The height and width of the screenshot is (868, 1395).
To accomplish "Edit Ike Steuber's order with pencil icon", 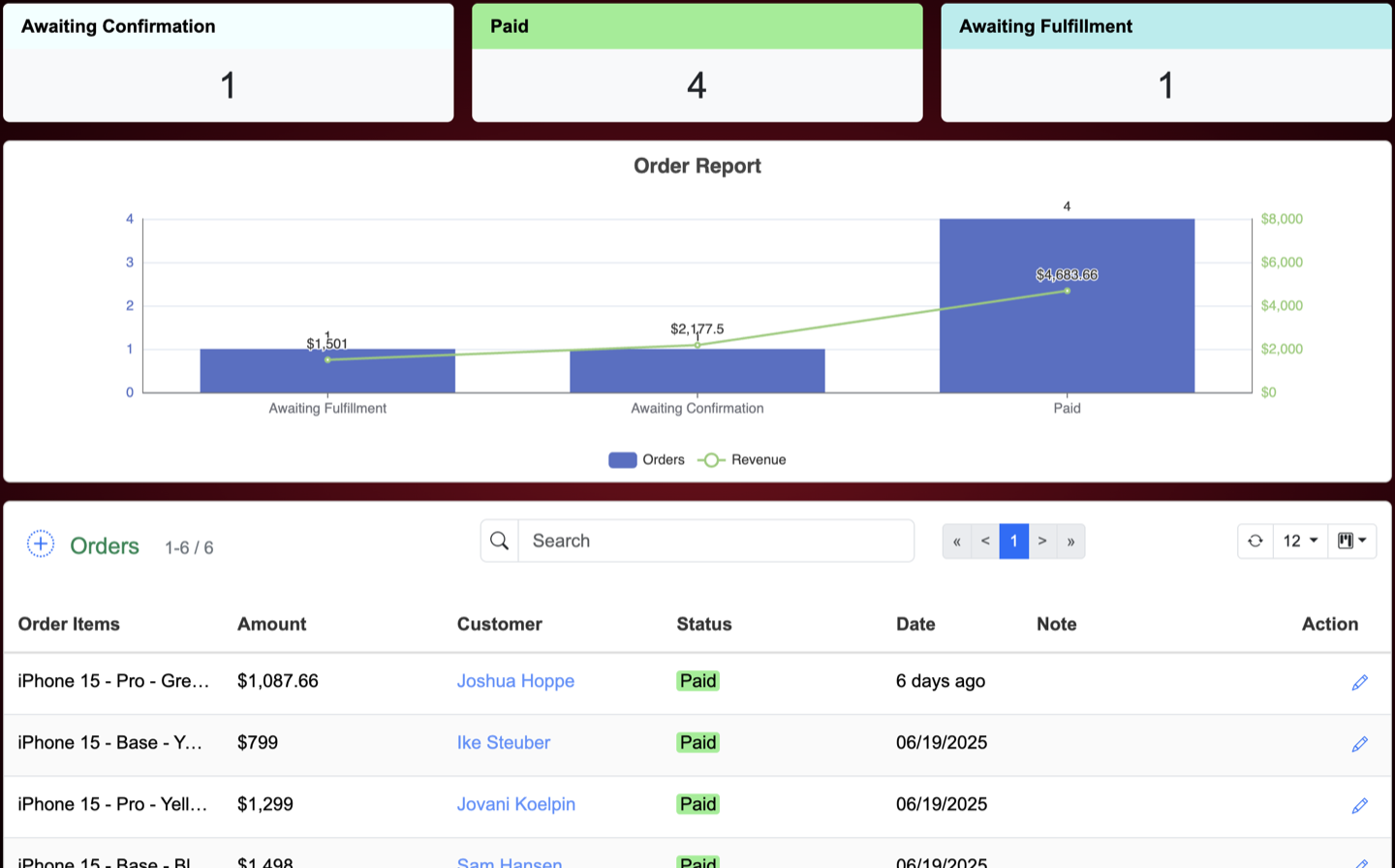I will (1360, 744).
